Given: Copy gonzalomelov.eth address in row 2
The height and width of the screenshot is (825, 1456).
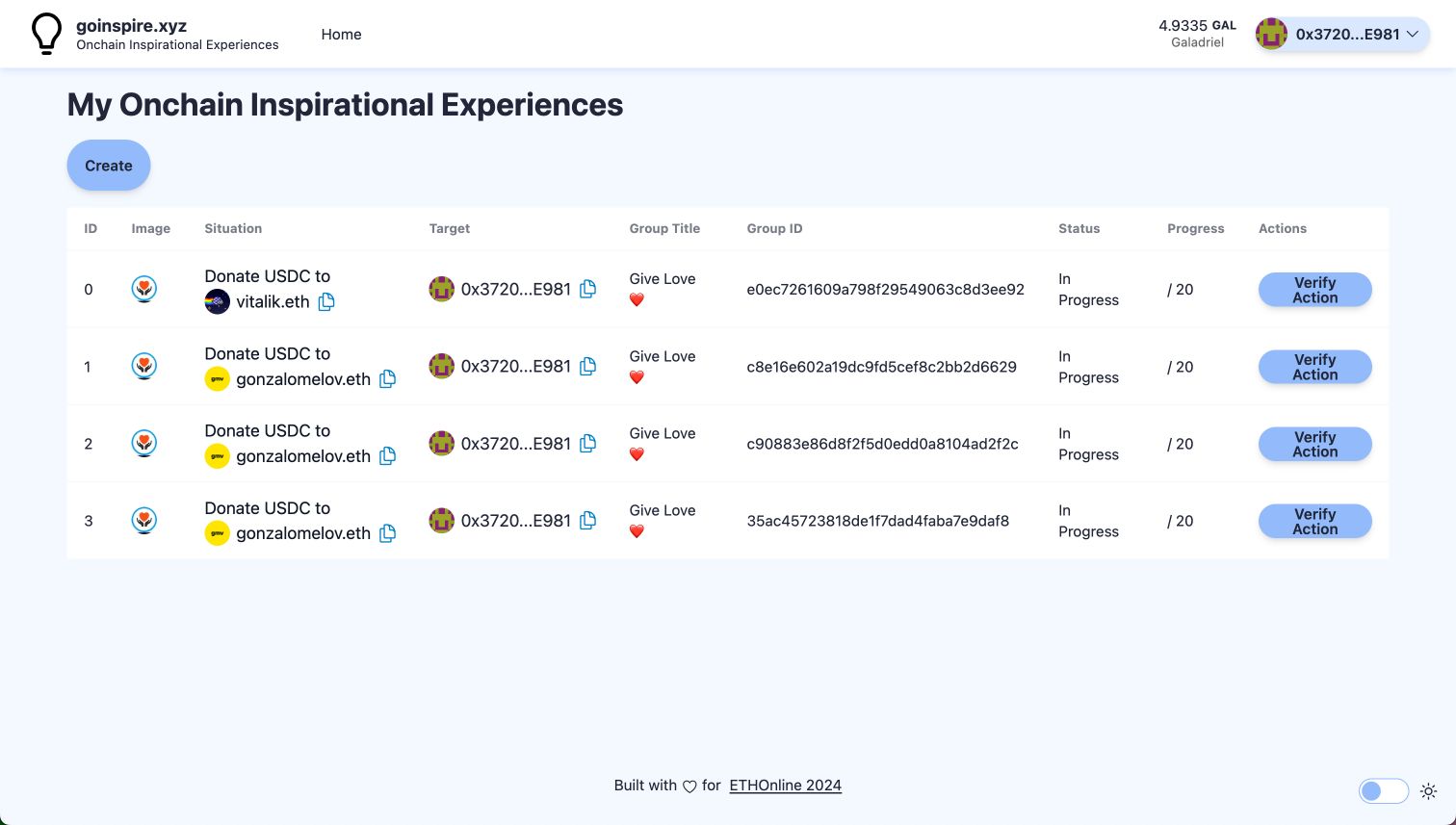Looking at the screenshot, I should tap(387, 455).
